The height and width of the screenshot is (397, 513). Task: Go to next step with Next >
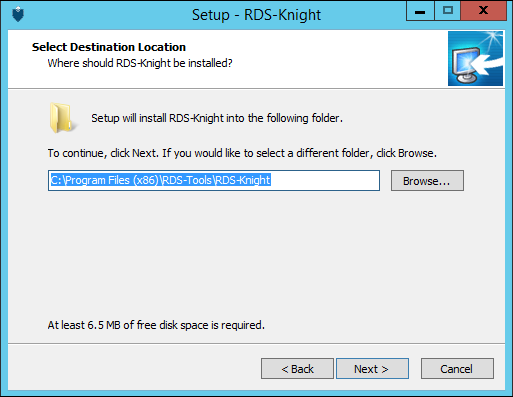click(372, 369)
